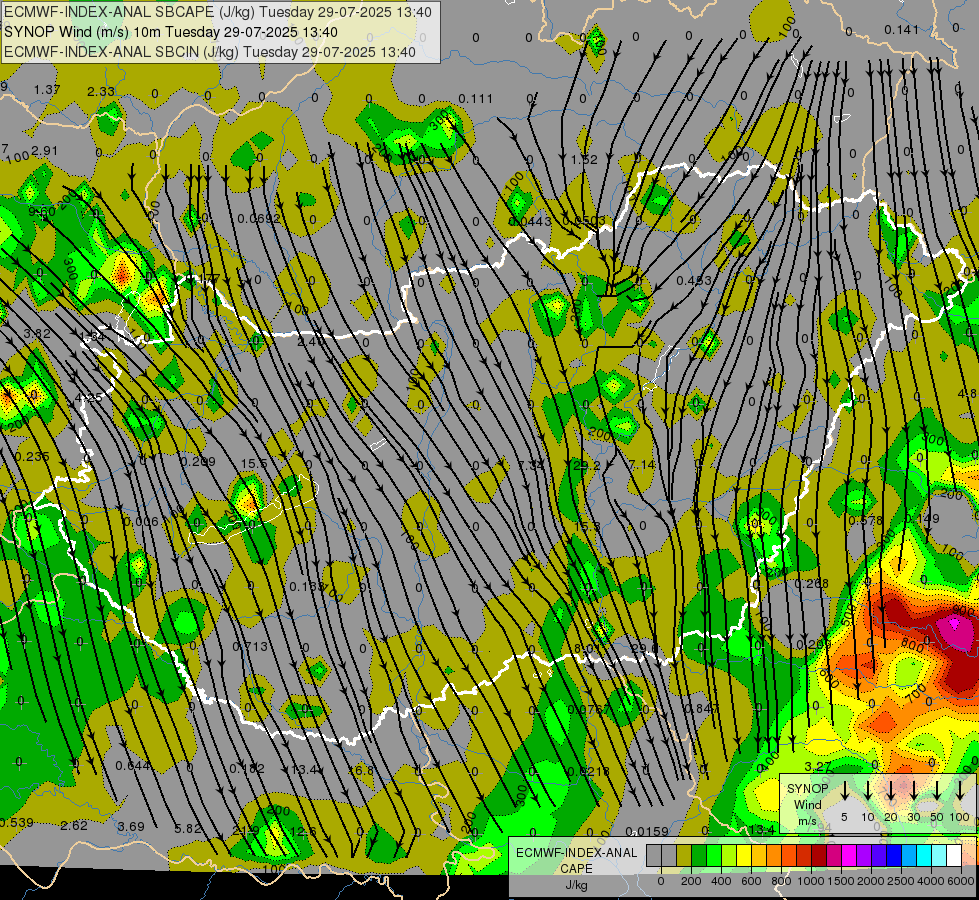
Task: Select the SBCAPE title line in header
Action: 218,12
